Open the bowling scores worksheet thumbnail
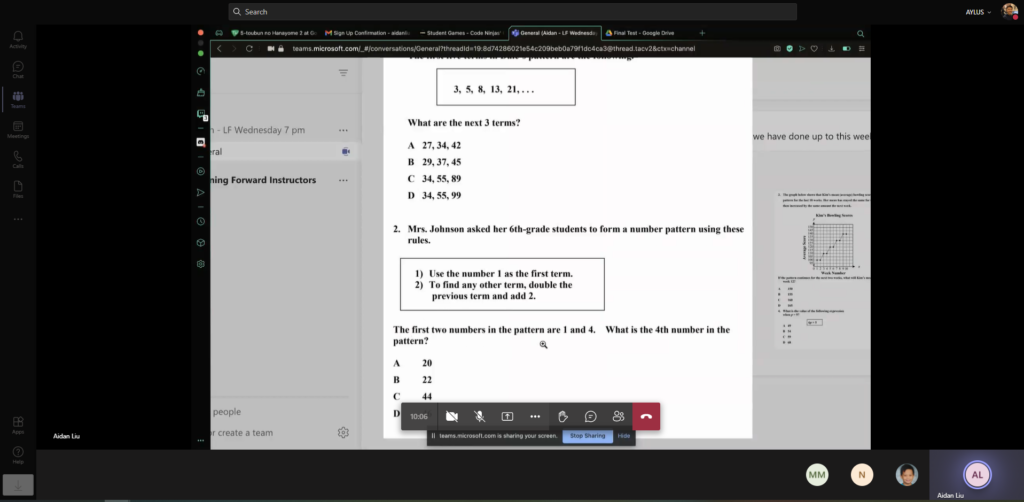This screenshot has width=1024, height=502. tap(823, 268)
